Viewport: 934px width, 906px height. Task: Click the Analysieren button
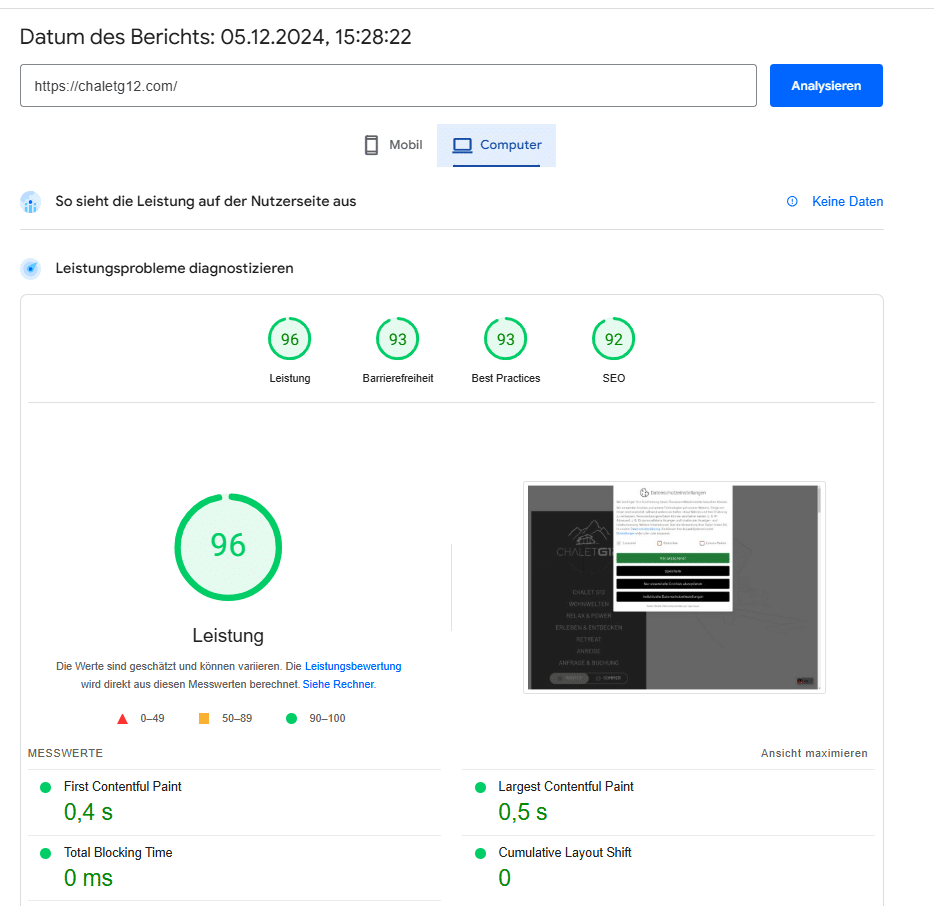(x=826, y=86)
